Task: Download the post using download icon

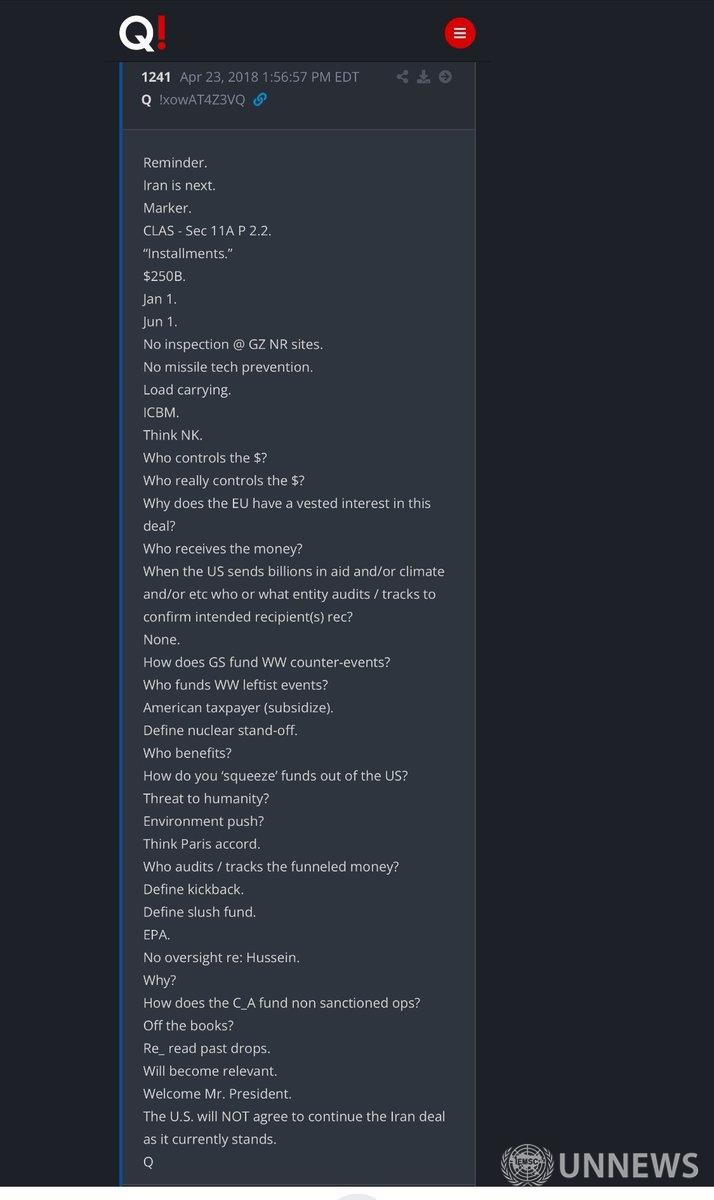Action: pyautogui.click(x=424, y=77)
